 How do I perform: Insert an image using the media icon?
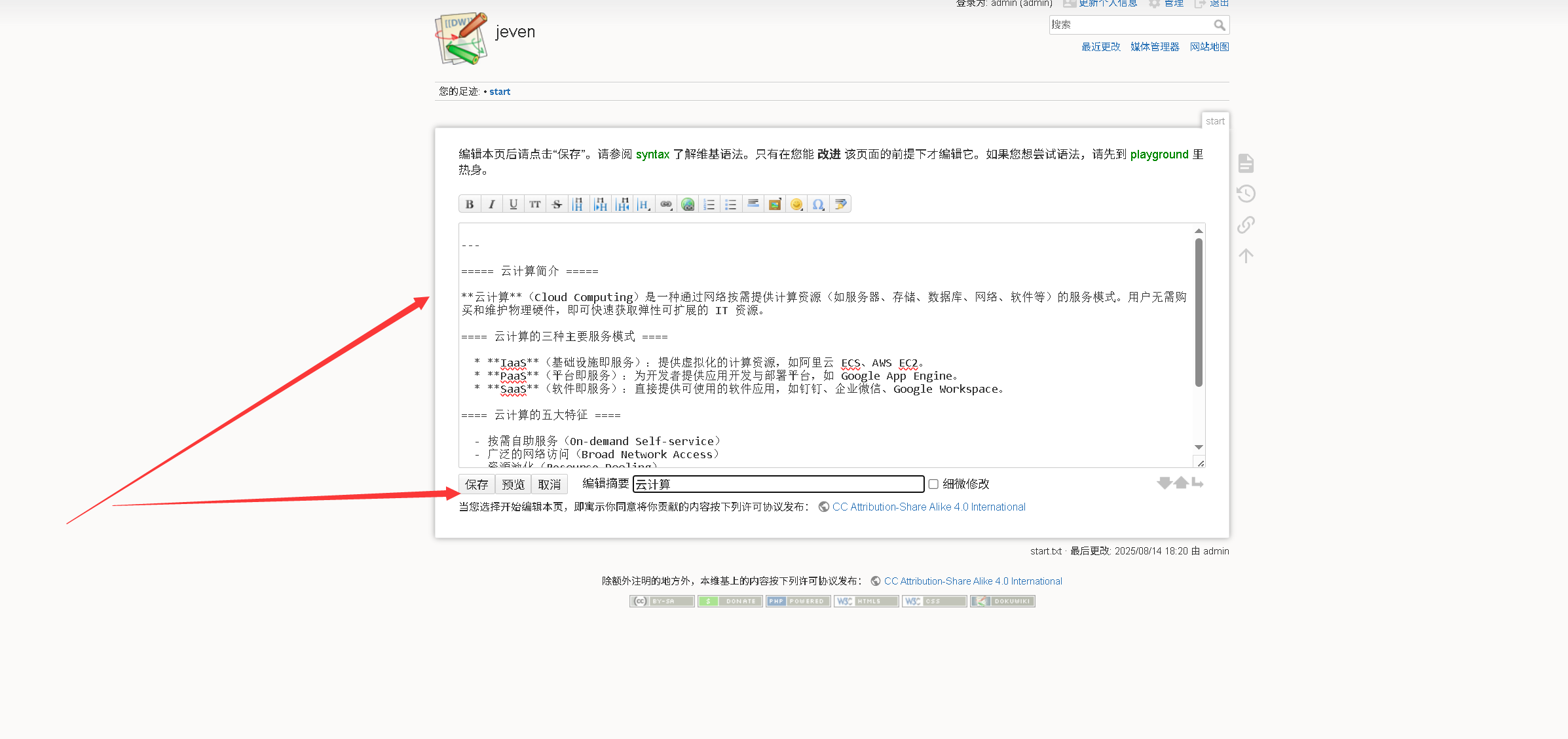[774, 204]
